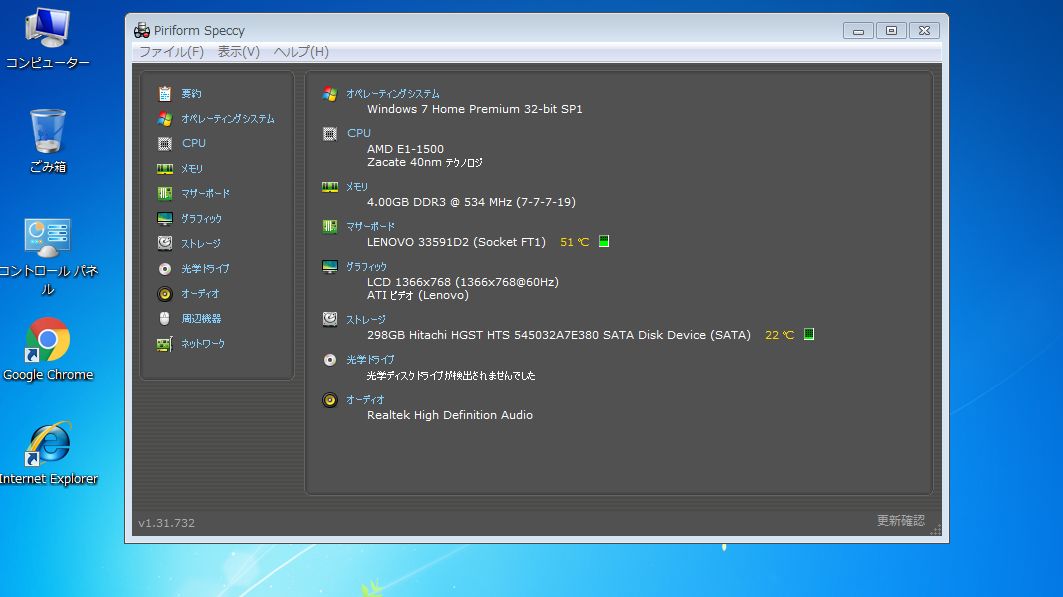
Task: Click the motherboard icon in summary panel
Action: pyautogui.click(x=329, y=226)
